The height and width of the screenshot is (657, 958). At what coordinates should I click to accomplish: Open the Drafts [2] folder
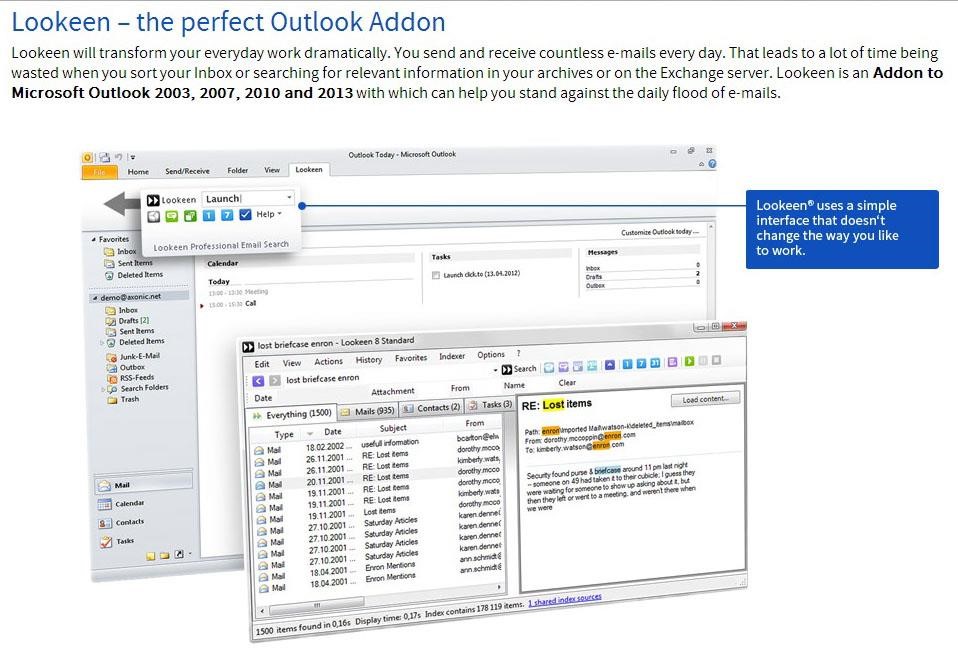[128, 320]
